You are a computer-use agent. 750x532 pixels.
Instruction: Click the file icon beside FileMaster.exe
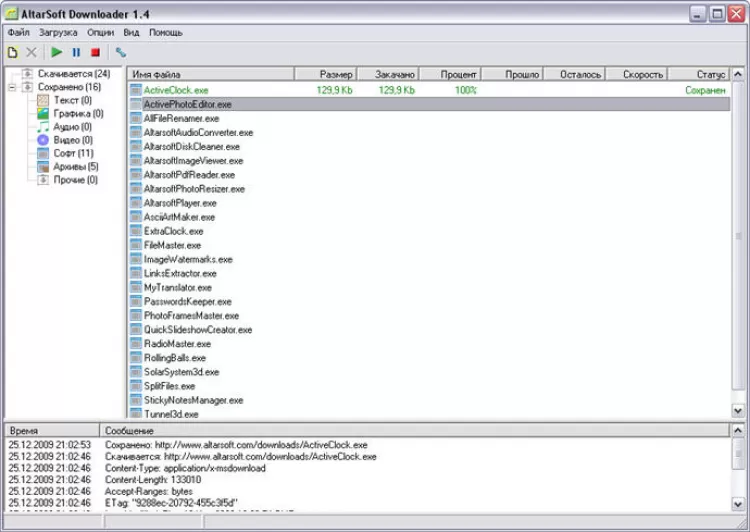coord(136,245)
